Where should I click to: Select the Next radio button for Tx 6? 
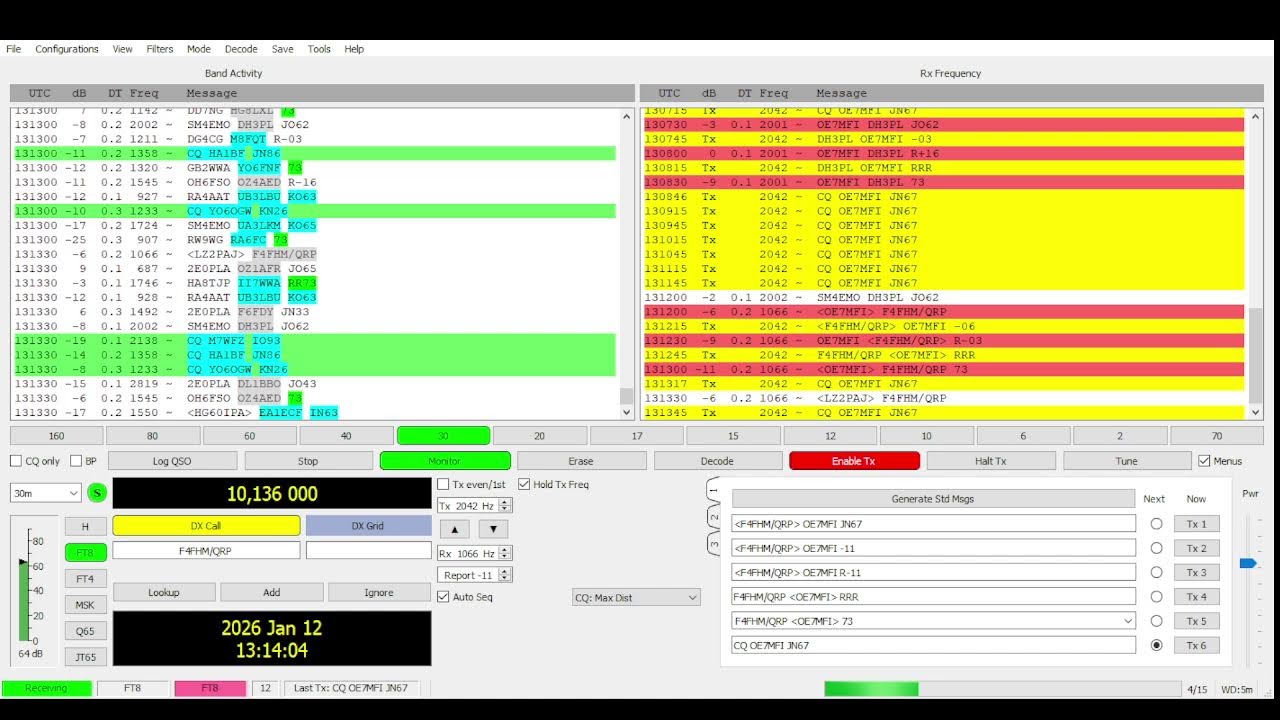pos(1156,645)
